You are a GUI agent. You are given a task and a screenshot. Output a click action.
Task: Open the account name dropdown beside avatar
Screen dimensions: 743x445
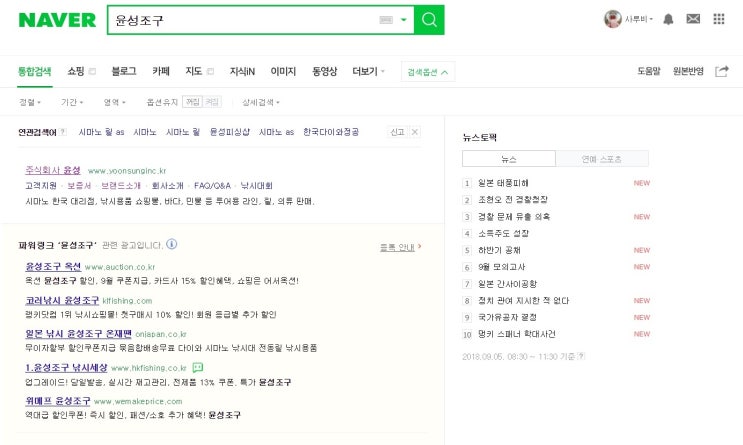click(639, 19)
